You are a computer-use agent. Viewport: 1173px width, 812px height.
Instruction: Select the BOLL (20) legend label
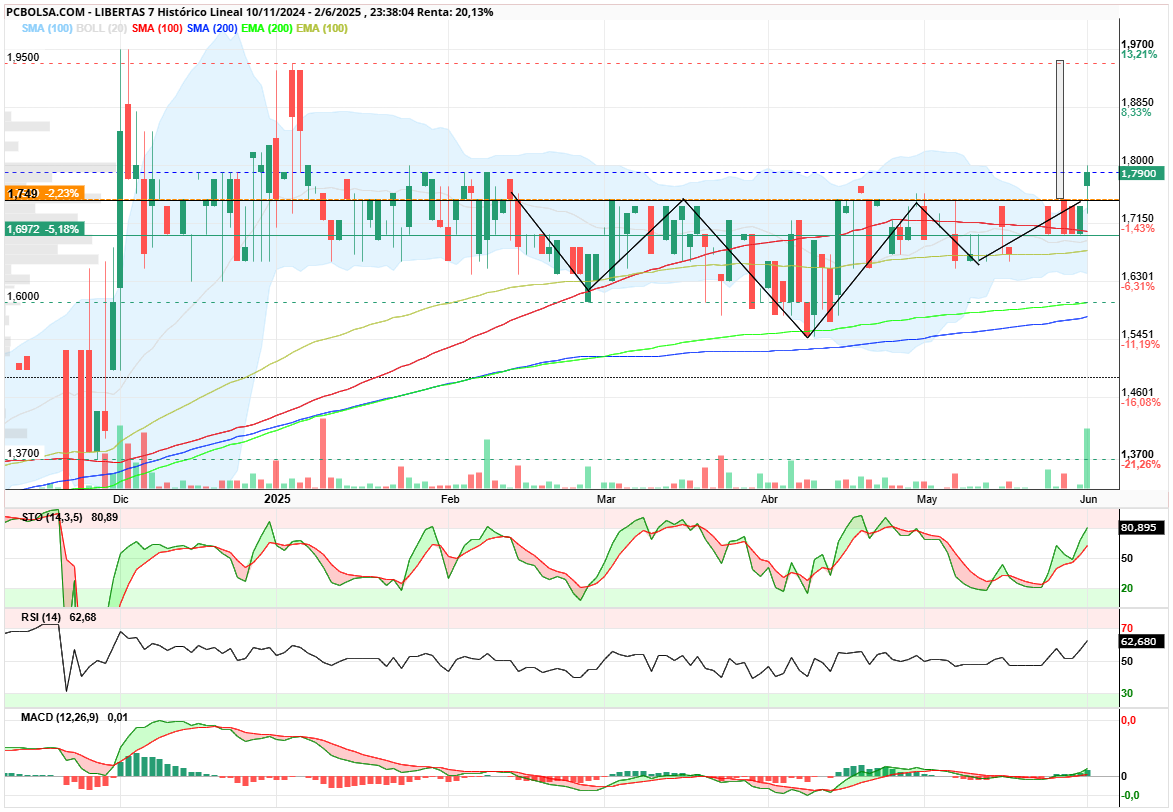pos(102,28)
